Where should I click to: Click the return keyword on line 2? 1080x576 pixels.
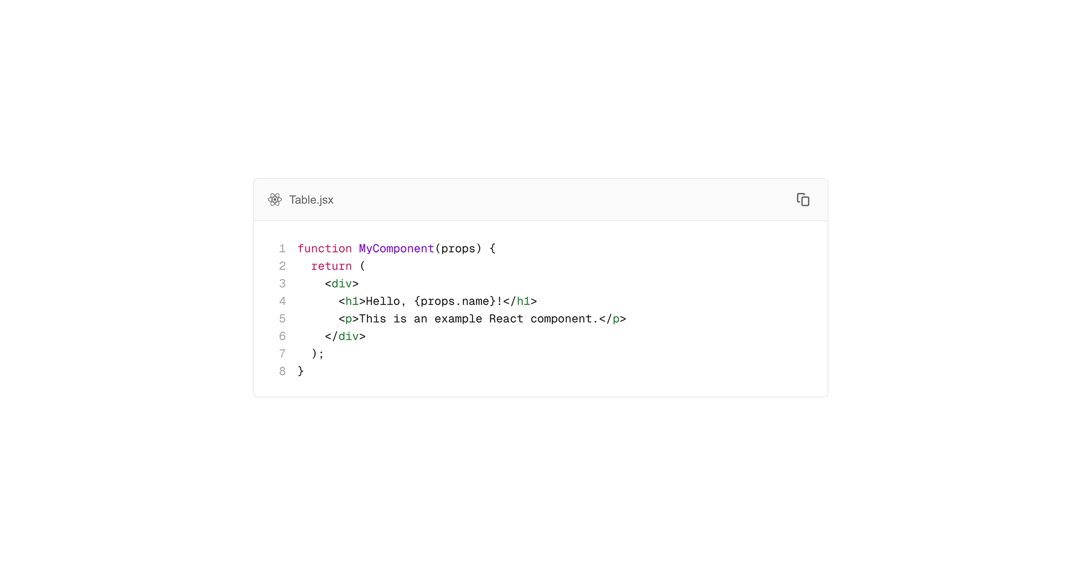[331, 266]
